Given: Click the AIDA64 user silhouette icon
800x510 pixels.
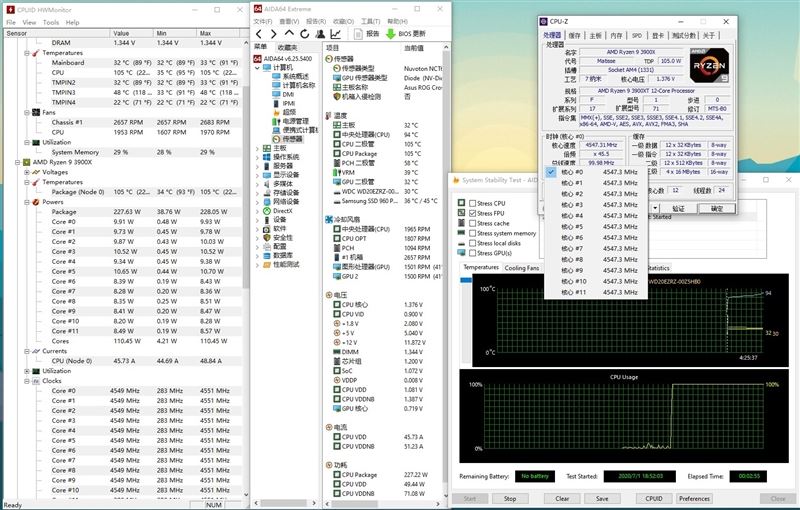Looking at the screenshot, I should click(320, 34).
